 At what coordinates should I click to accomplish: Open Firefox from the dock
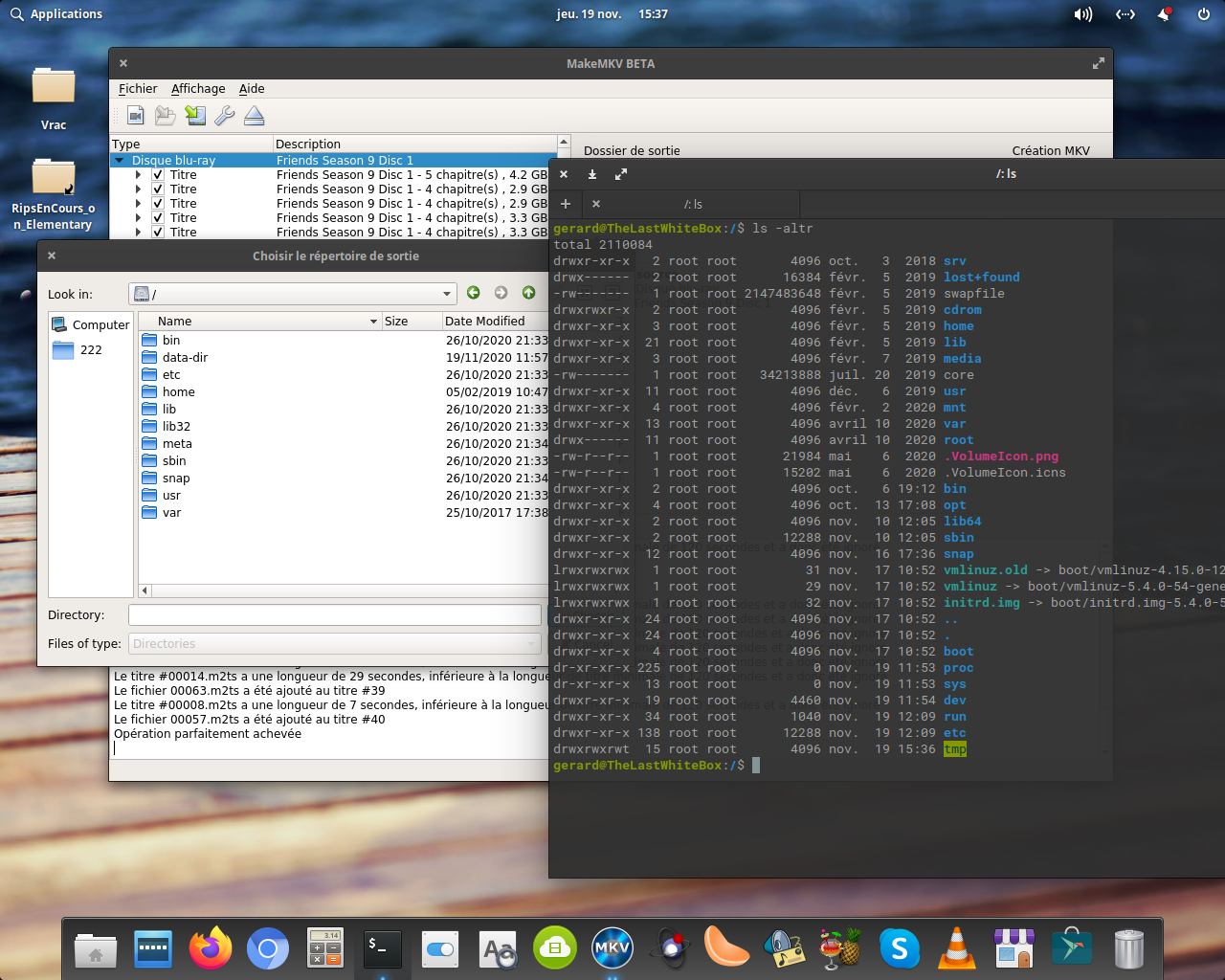point(211,948)
